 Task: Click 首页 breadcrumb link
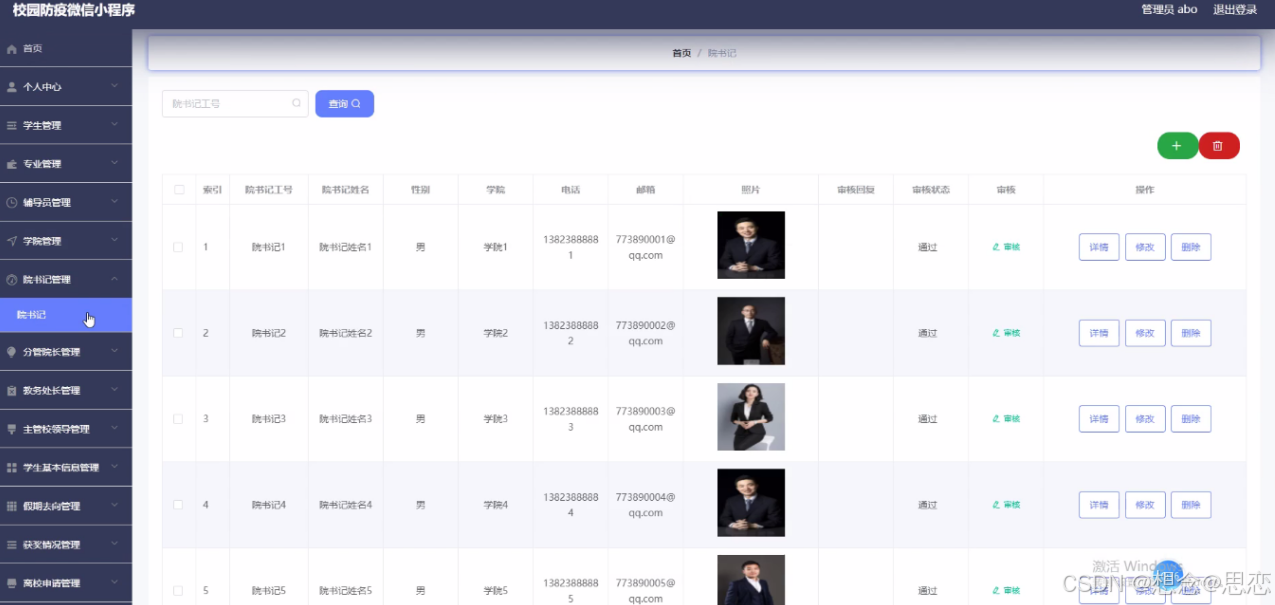click(681, 53)
